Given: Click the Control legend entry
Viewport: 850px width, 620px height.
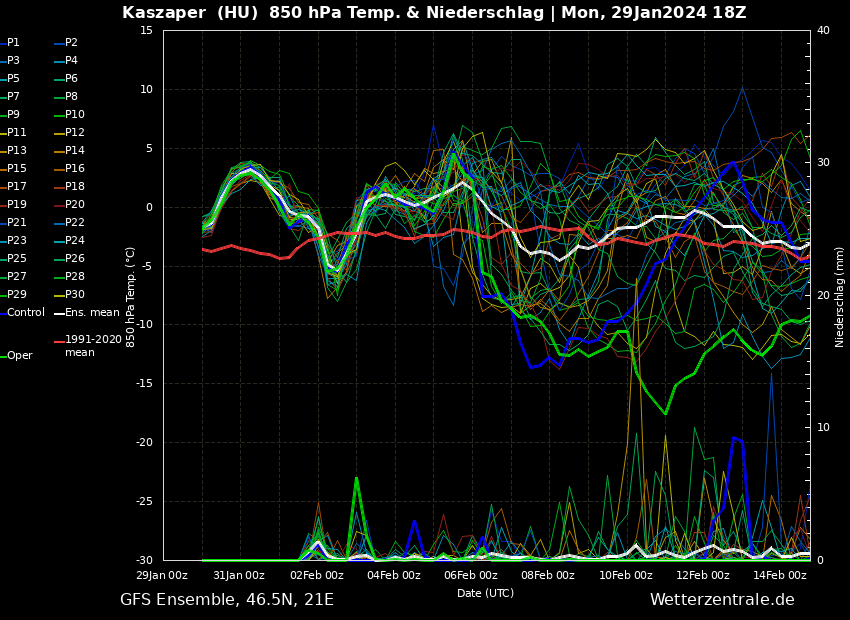Looking at the screenshot, I should point(26,313).
